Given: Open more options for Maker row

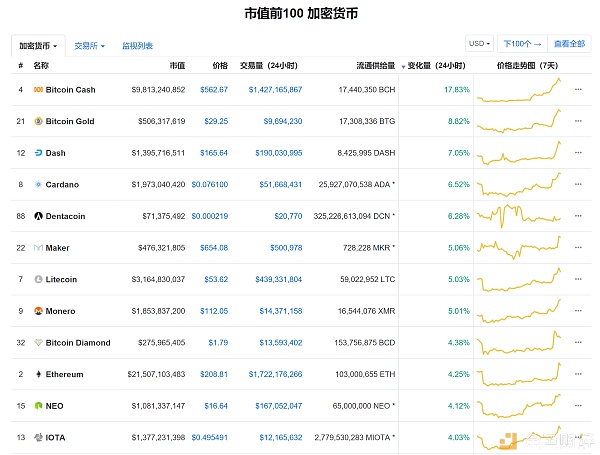Looking at the screenshot, I should coord(578,247).
